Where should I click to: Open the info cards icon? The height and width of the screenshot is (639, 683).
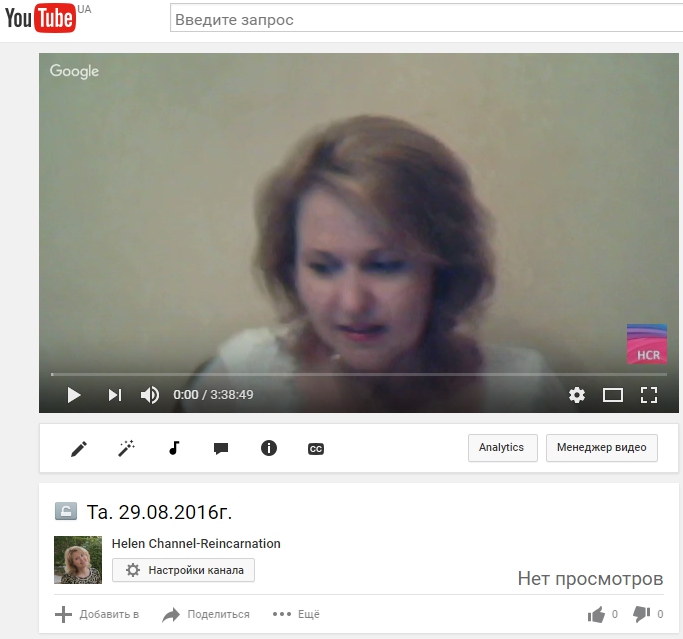pyautogui.click(x=268, y=449)
